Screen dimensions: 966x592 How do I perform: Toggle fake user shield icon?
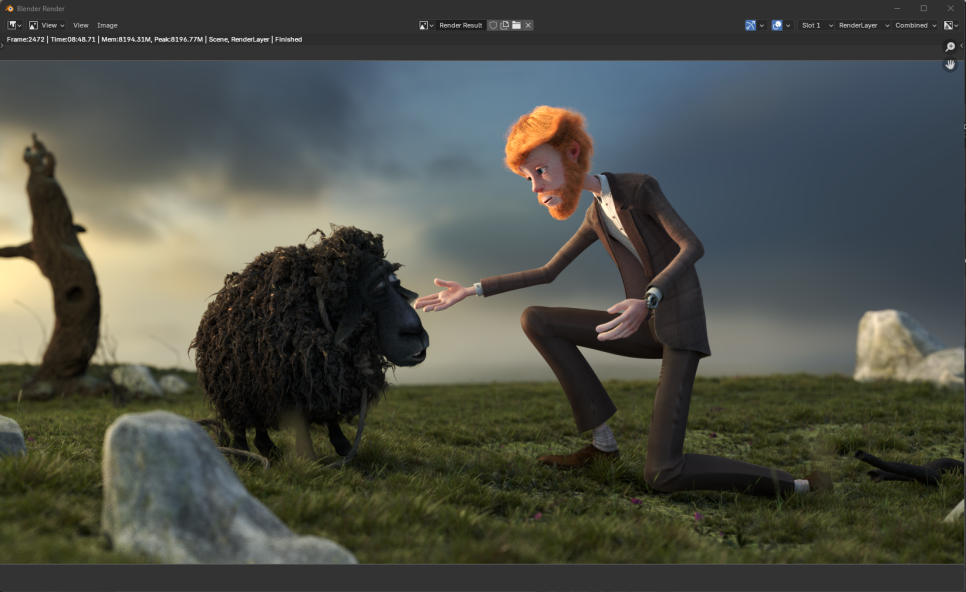[493, 25]
